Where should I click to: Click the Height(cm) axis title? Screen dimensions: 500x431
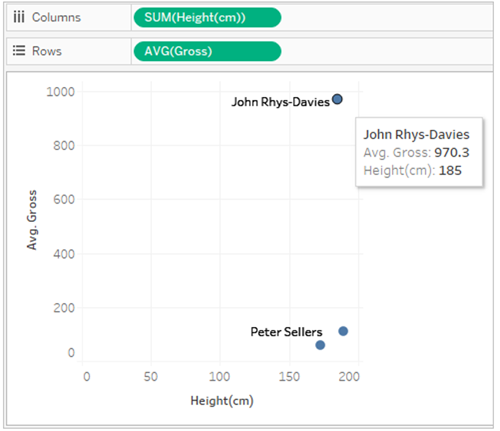coord(222,401)
